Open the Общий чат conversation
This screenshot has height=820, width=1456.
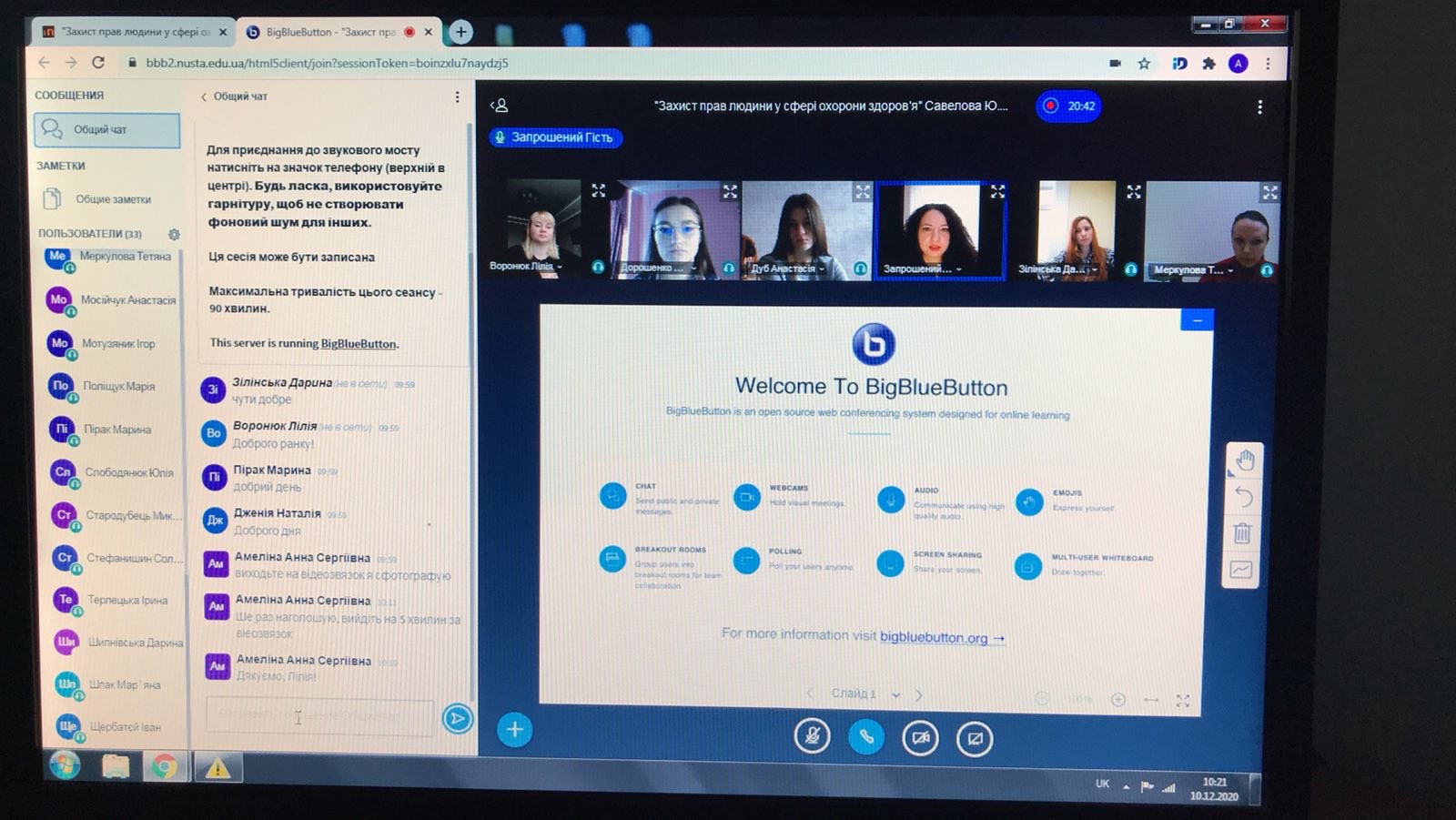(107, 130)
